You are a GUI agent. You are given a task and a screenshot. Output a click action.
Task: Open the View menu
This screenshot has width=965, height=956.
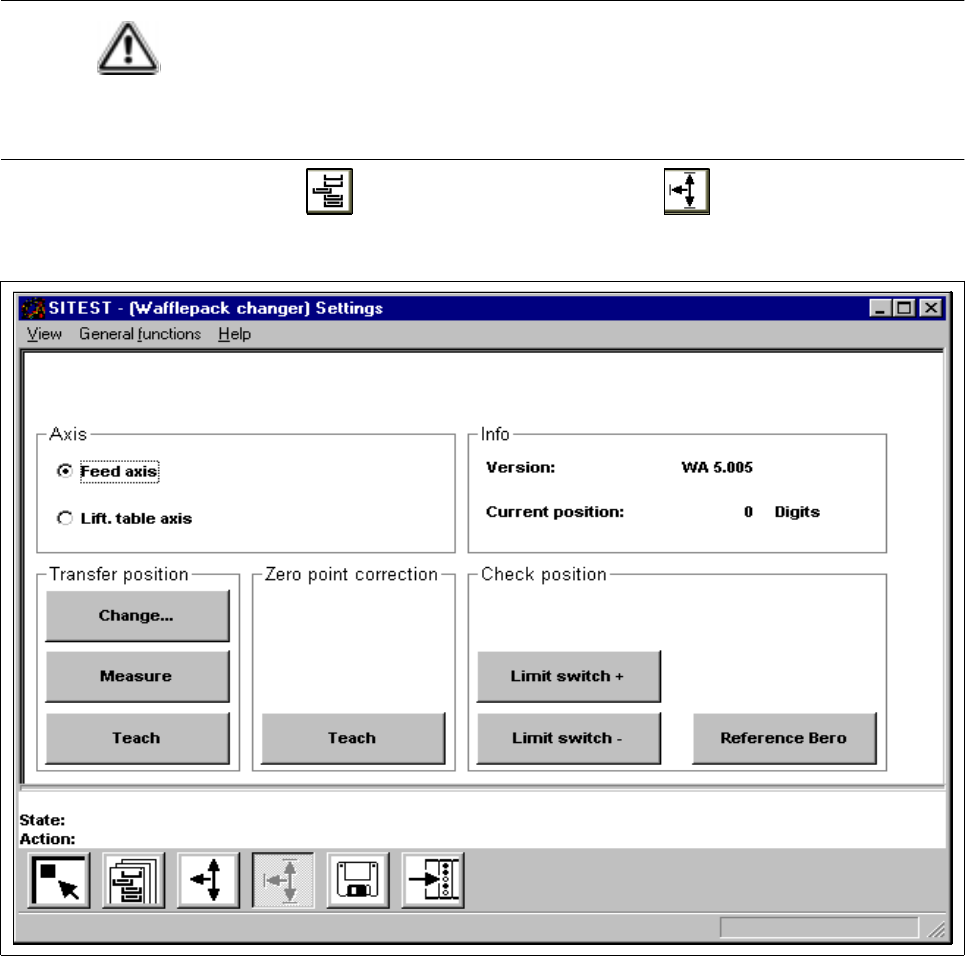pyautogui.click(x=44, y=334)
